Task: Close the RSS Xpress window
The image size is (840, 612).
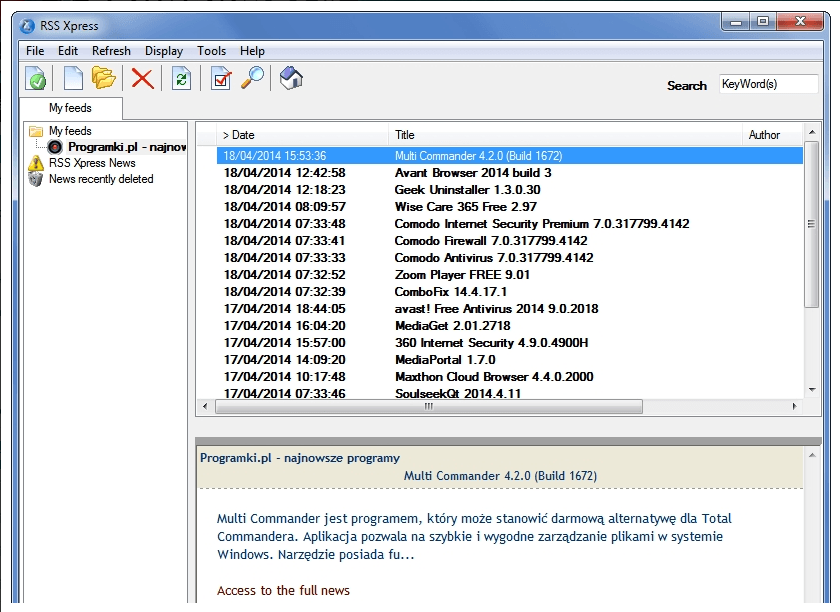Action: pyautogui.click(x=800, y=23)
